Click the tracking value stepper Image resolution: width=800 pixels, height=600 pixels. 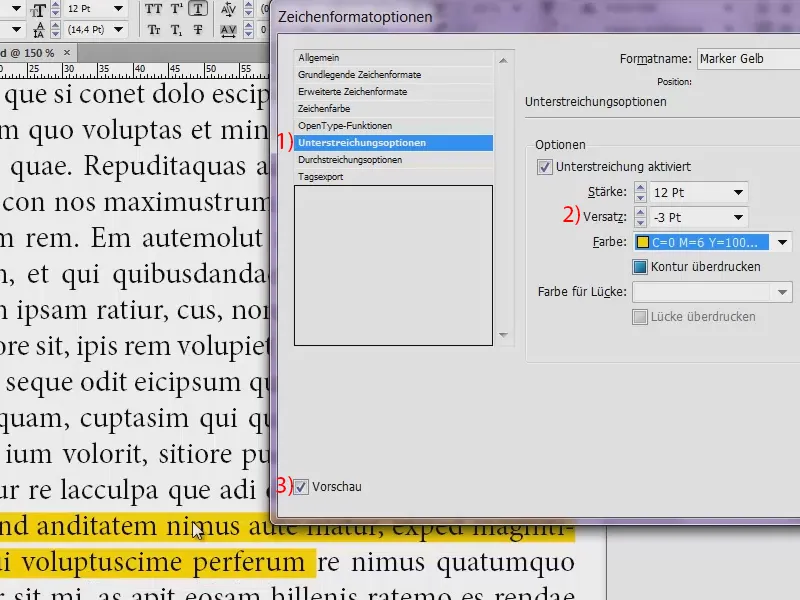pos(248,30)
